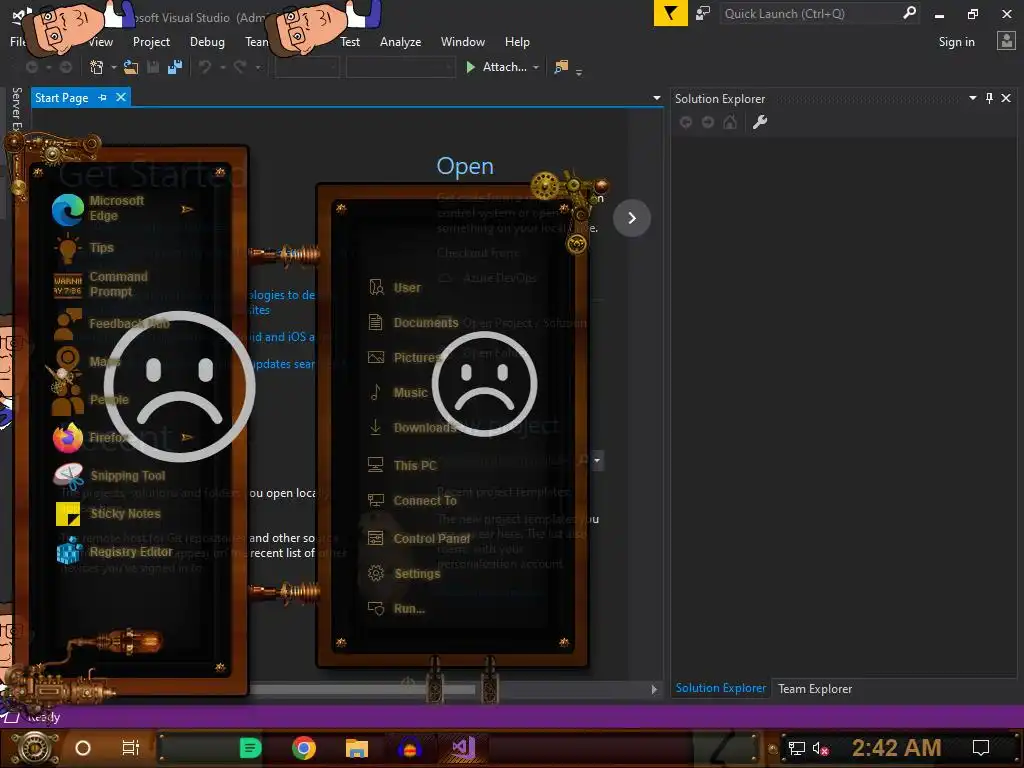
Task: Open the Window menu
Action: [462, 42]
